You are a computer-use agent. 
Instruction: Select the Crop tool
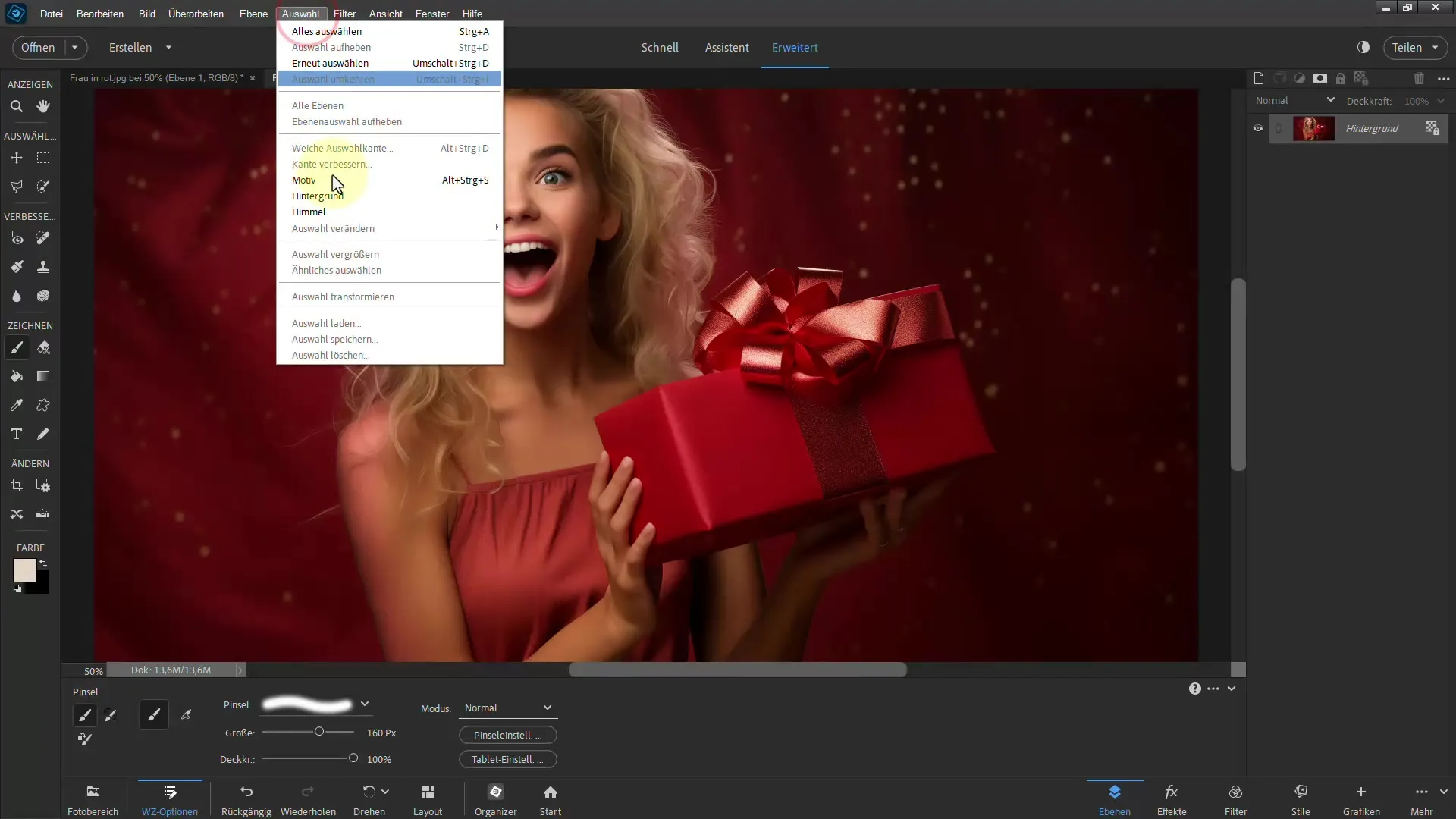[x=16, y=485]
